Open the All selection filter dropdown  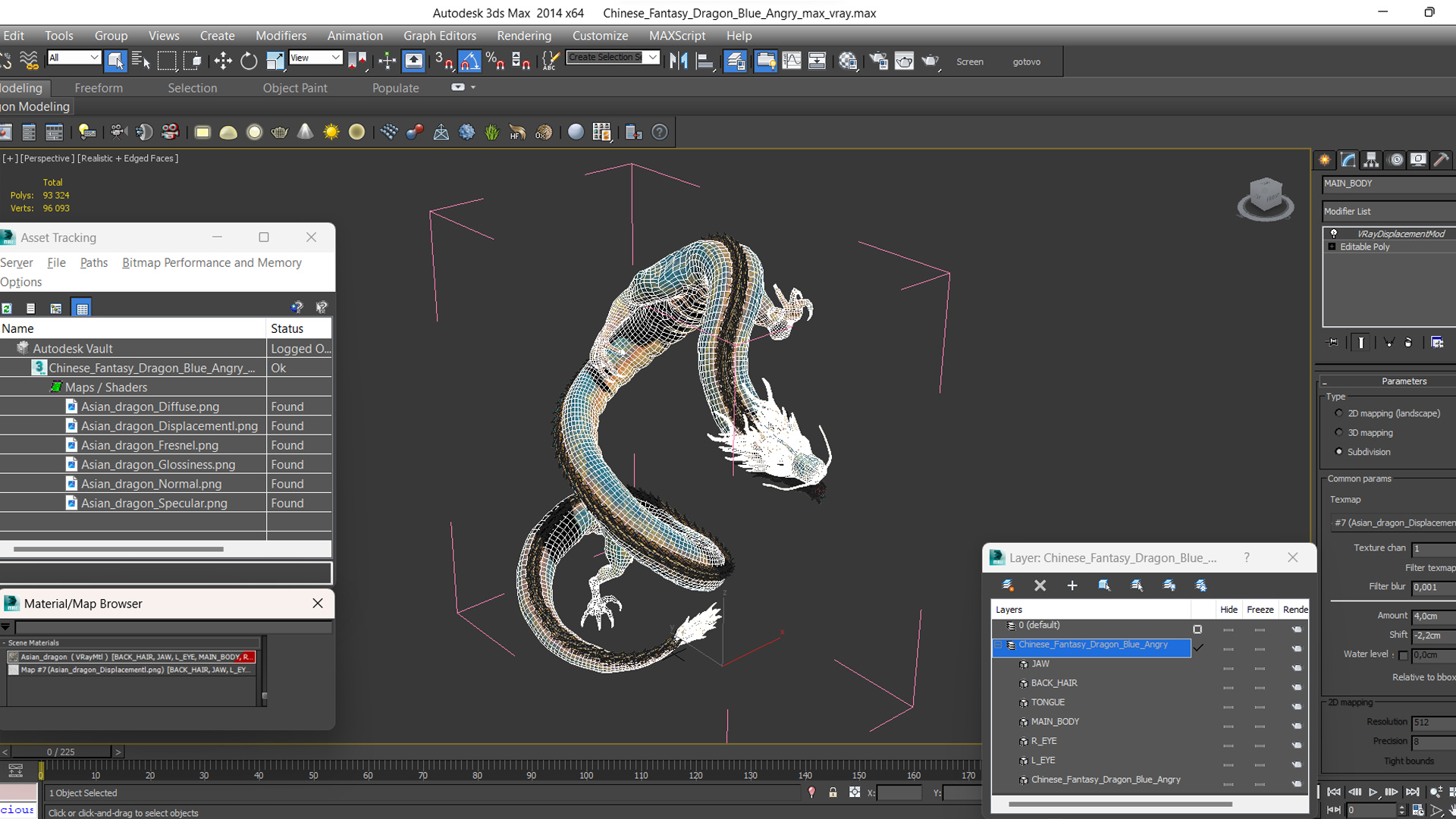click(74, 58)
